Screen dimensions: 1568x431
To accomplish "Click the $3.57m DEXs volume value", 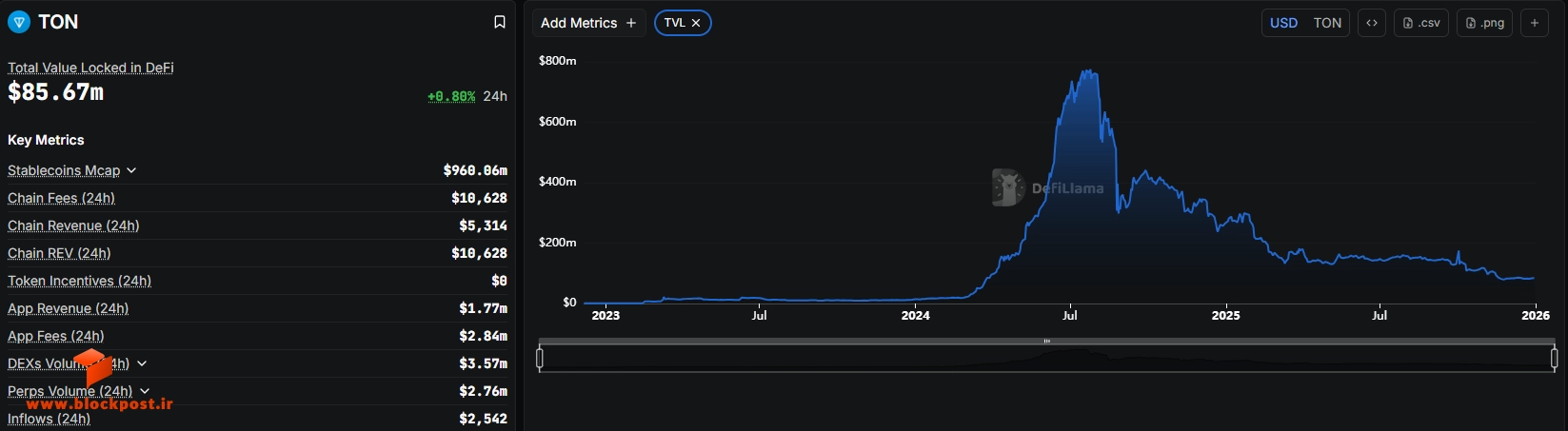I will pos(483,363).
